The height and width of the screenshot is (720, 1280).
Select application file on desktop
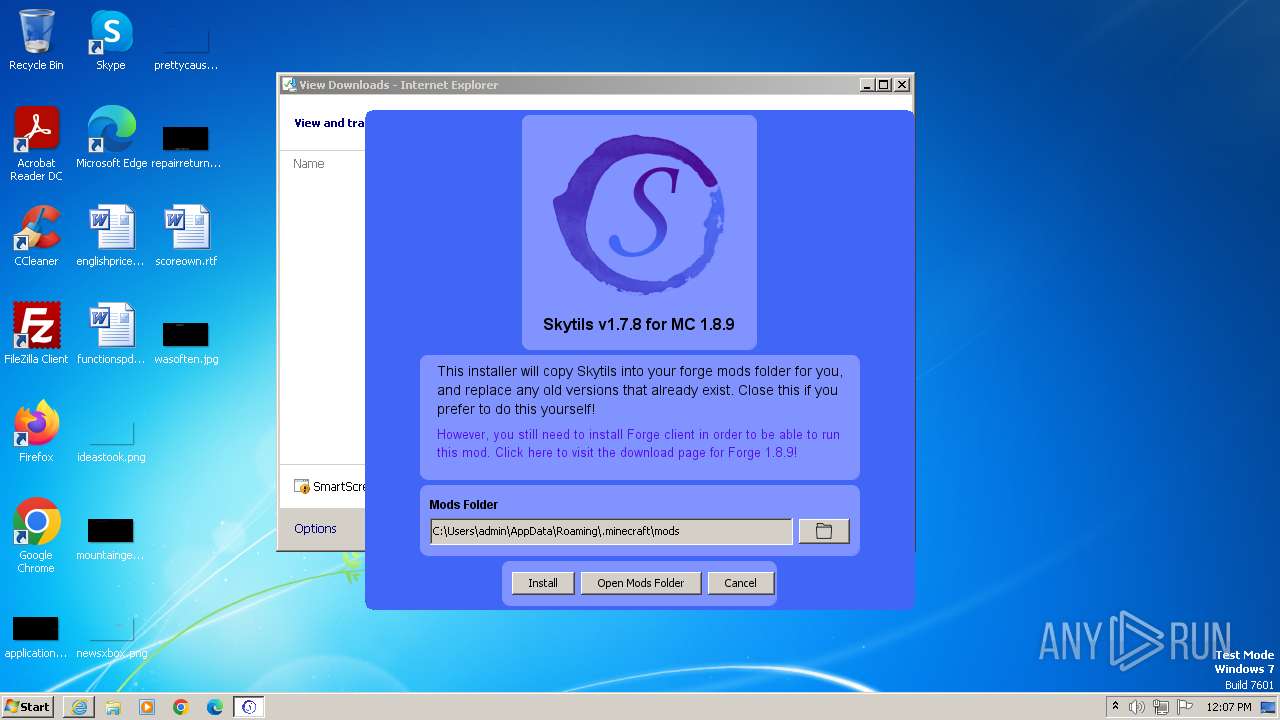[36, 636]
